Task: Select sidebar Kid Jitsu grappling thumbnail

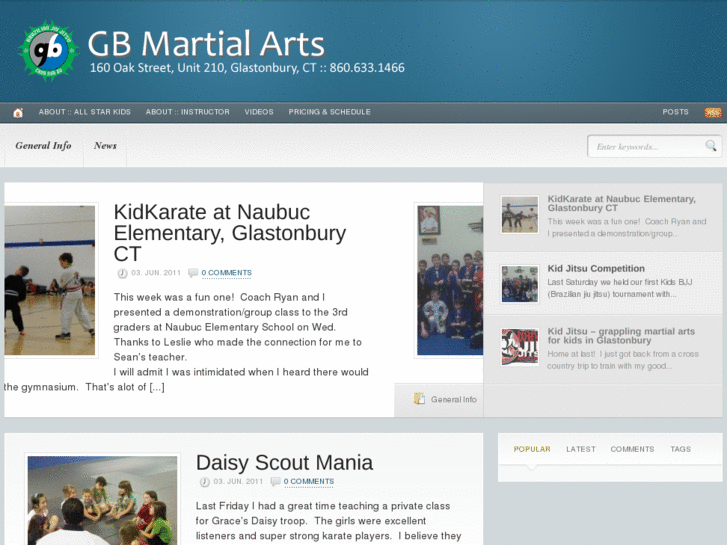Action: [x=520, y=346]
